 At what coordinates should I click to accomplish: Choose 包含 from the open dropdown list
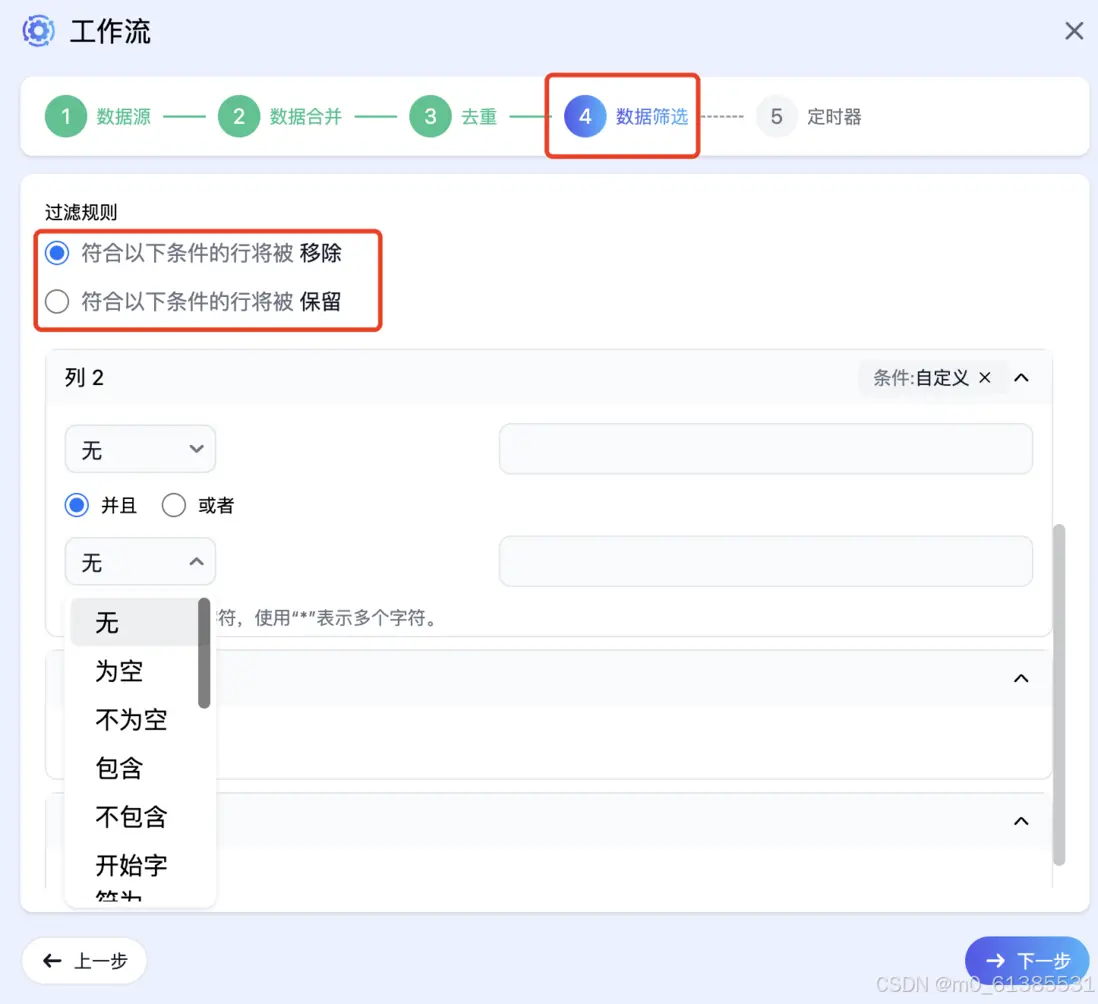coord(121,768)
